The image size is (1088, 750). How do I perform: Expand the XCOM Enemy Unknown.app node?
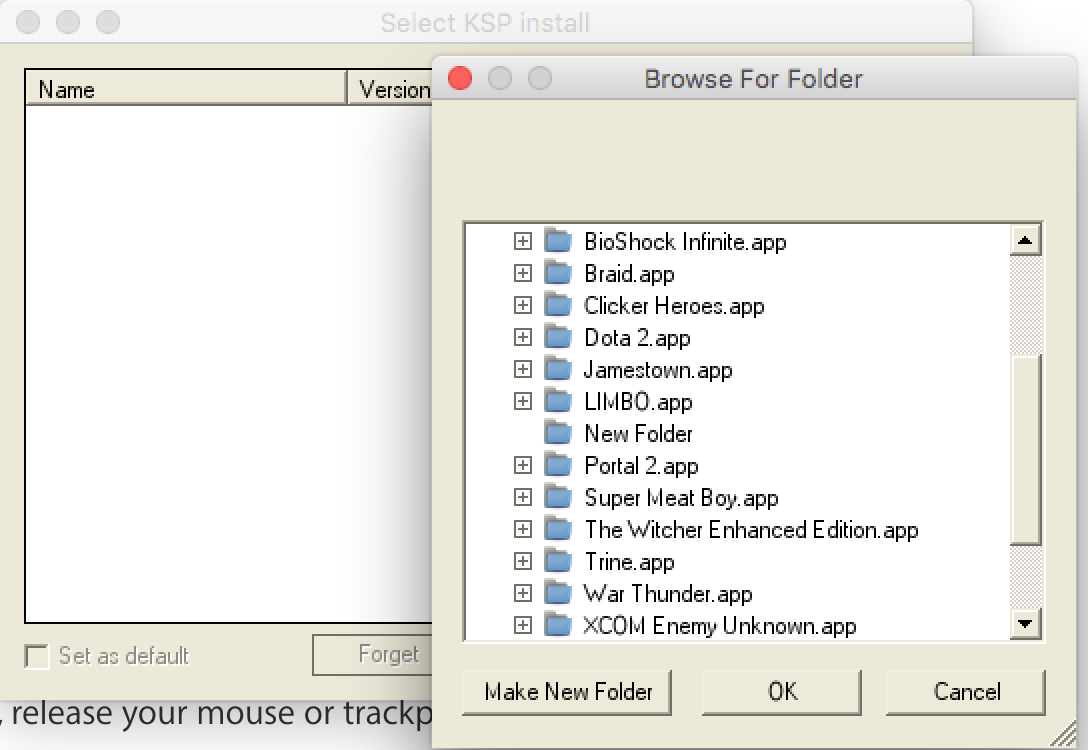point(522,624)
